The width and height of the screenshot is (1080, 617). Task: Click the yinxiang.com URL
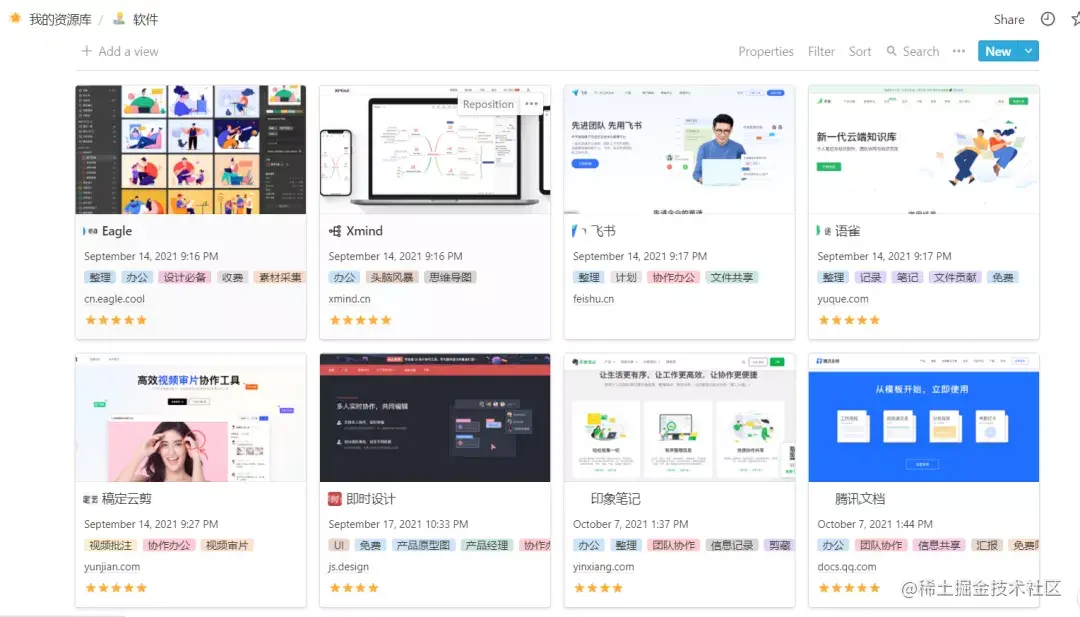click(603, 567)
